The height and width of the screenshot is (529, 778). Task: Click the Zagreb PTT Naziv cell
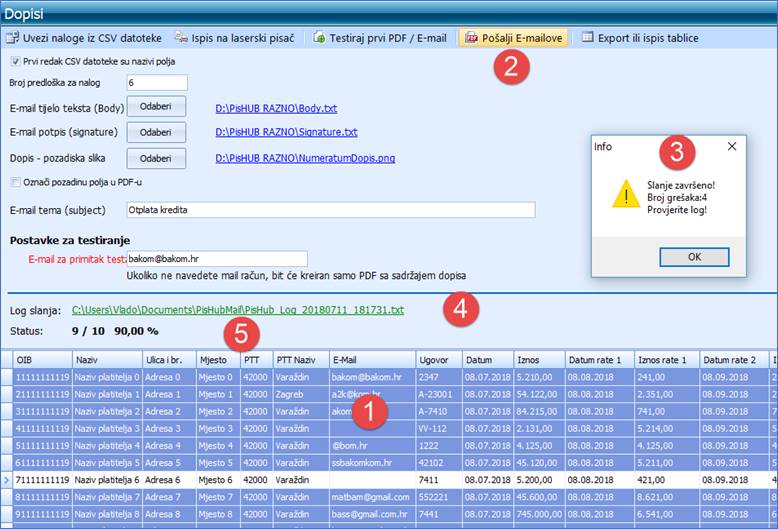301,395
